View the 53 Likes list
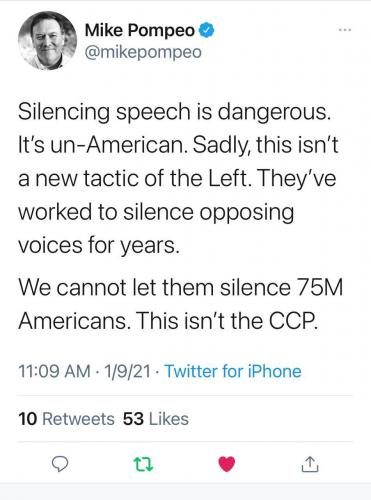The width and height of the screenshot is (371, 500). tap(156, 419)
